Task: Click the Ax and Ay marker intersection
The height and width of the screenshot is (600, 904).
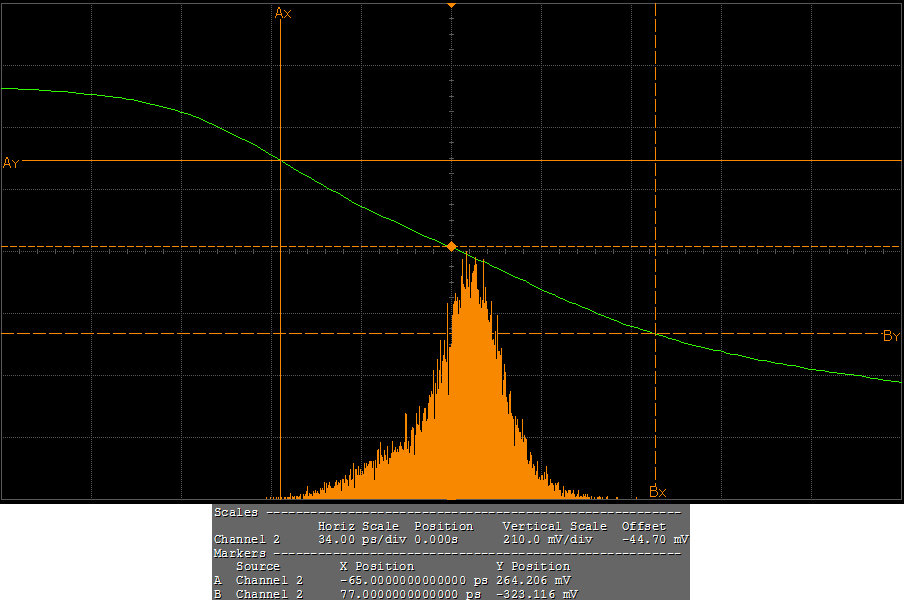Action: 281,160
